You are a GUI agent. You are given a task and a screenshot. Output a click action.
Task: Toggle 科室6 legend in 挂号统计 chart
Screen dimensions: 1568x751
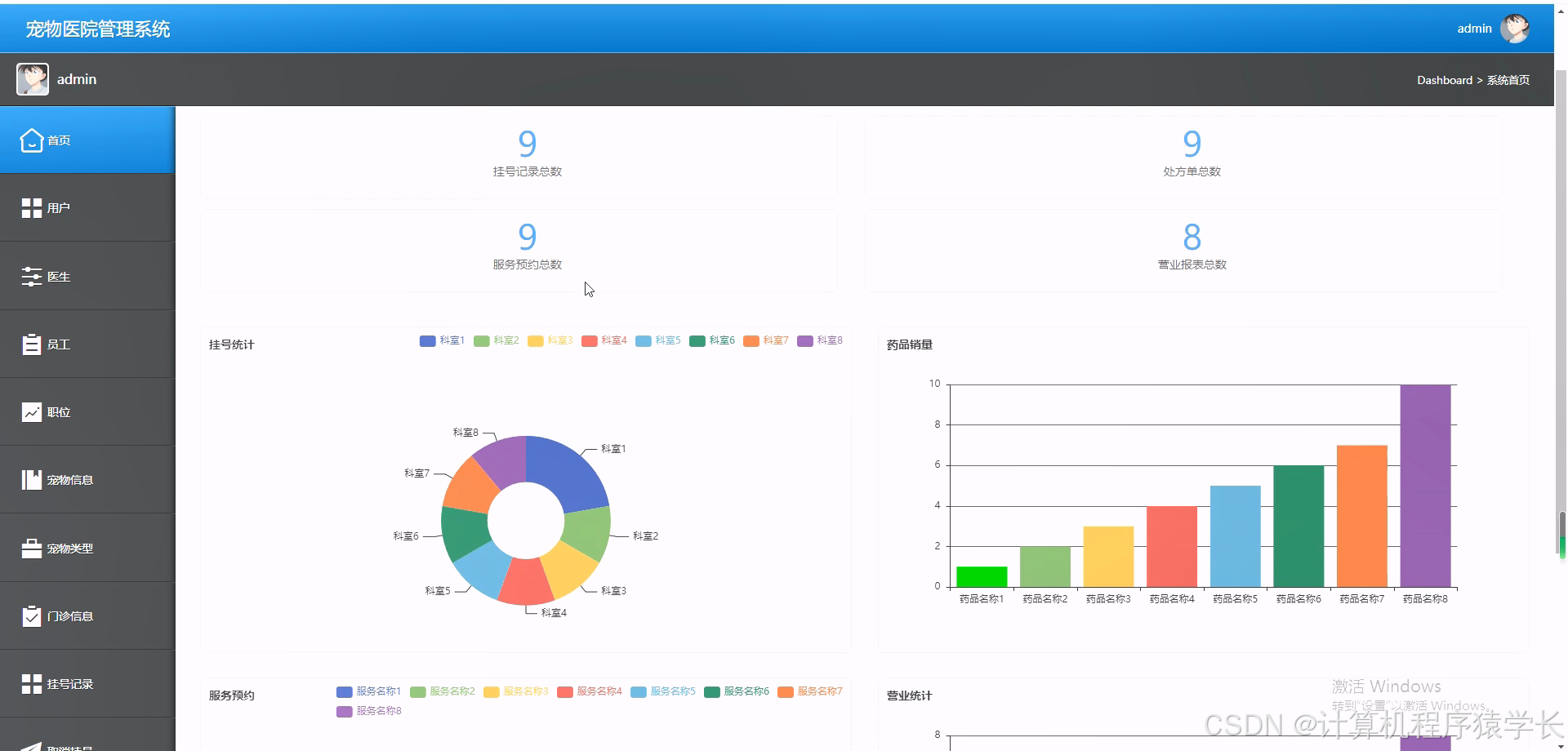pyautogui.click(x=711, y=340)
